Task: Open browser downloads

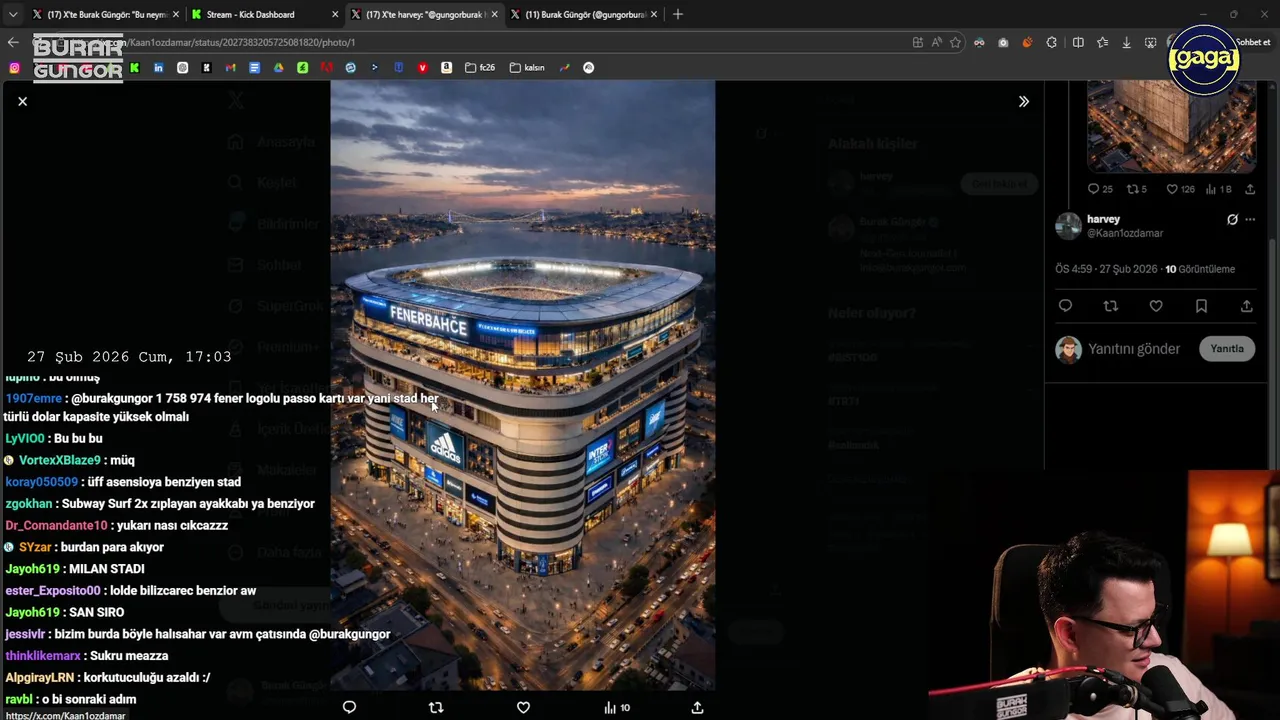Action: pyautogui.click(x=1126, y=42)
